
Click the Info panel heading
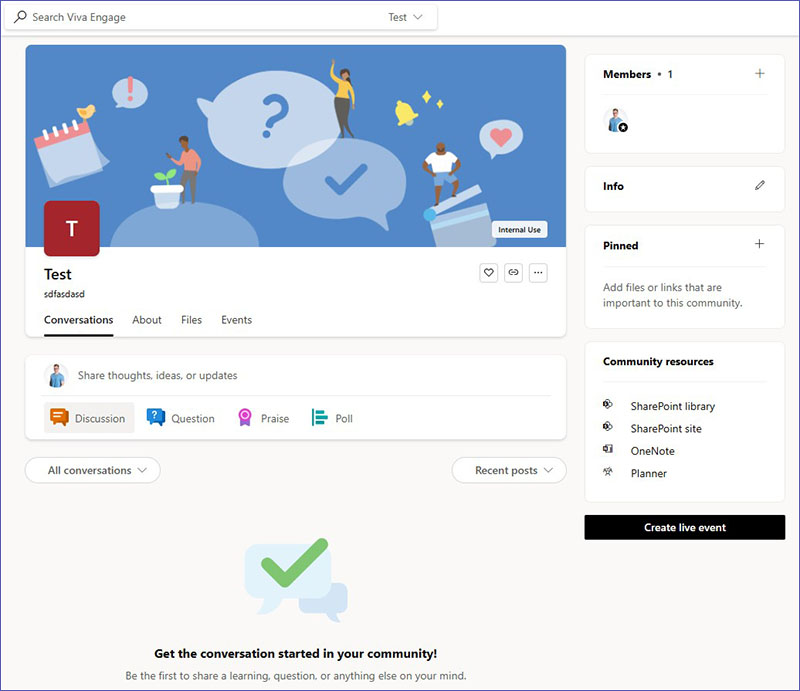613,186
